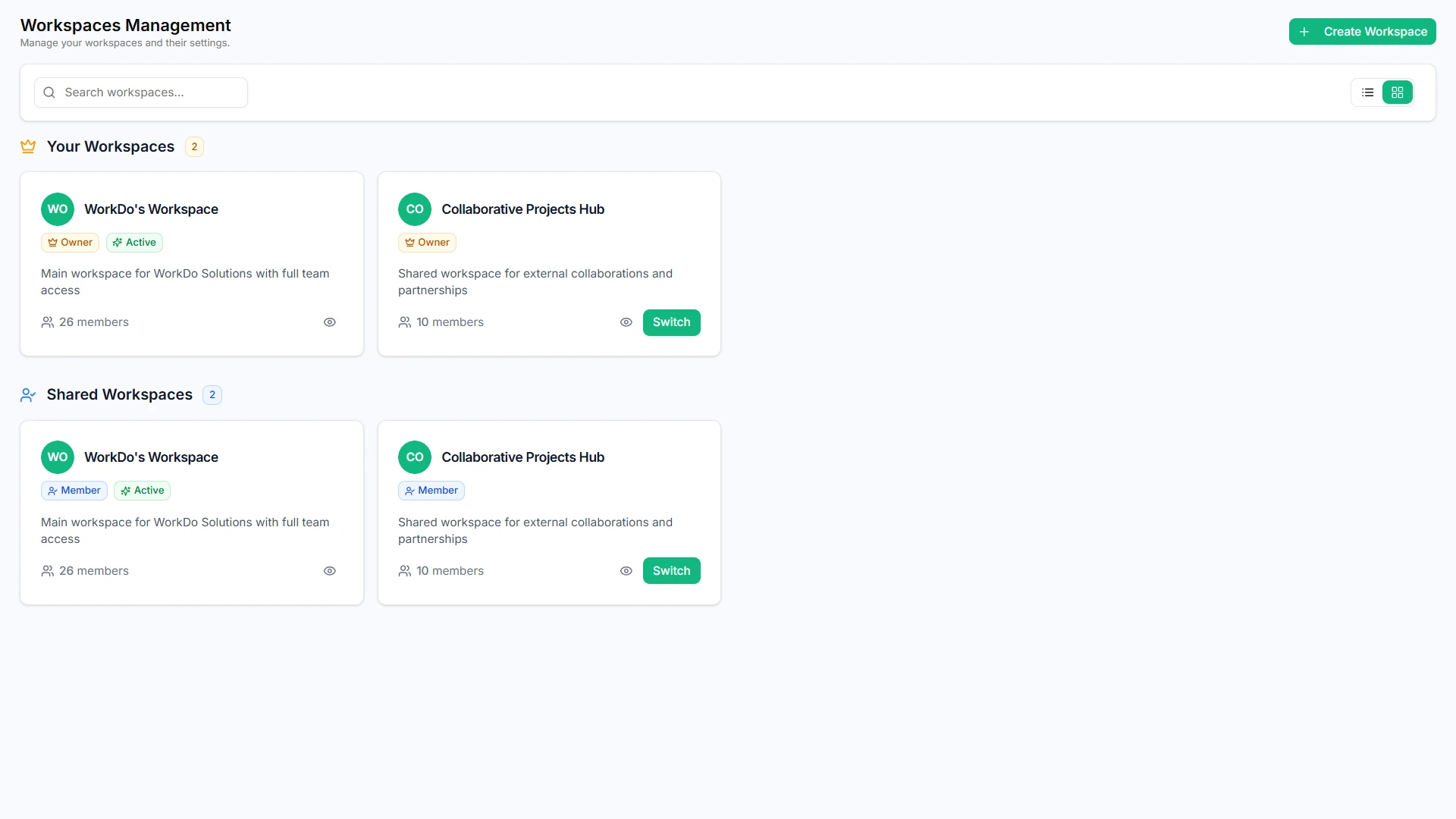This screenshot has height=819, width=1456.
Task: Click 'Your Workspaces' section heading
Action: click(x=111, y=146)
